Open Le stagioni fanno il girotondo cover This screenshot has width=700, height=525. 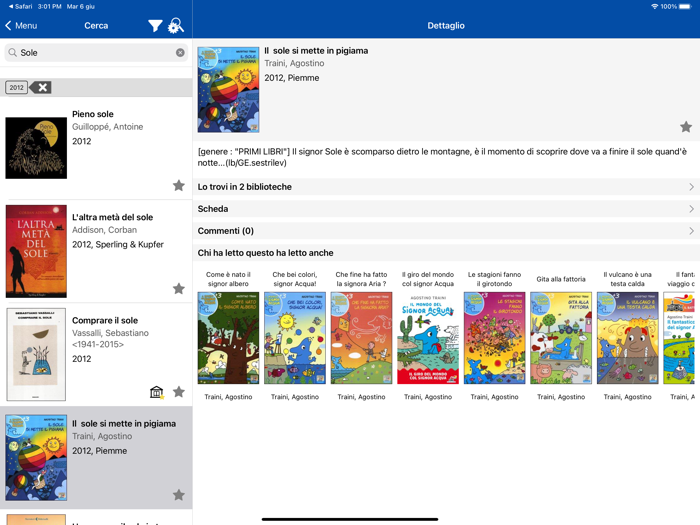click(495, 338)
